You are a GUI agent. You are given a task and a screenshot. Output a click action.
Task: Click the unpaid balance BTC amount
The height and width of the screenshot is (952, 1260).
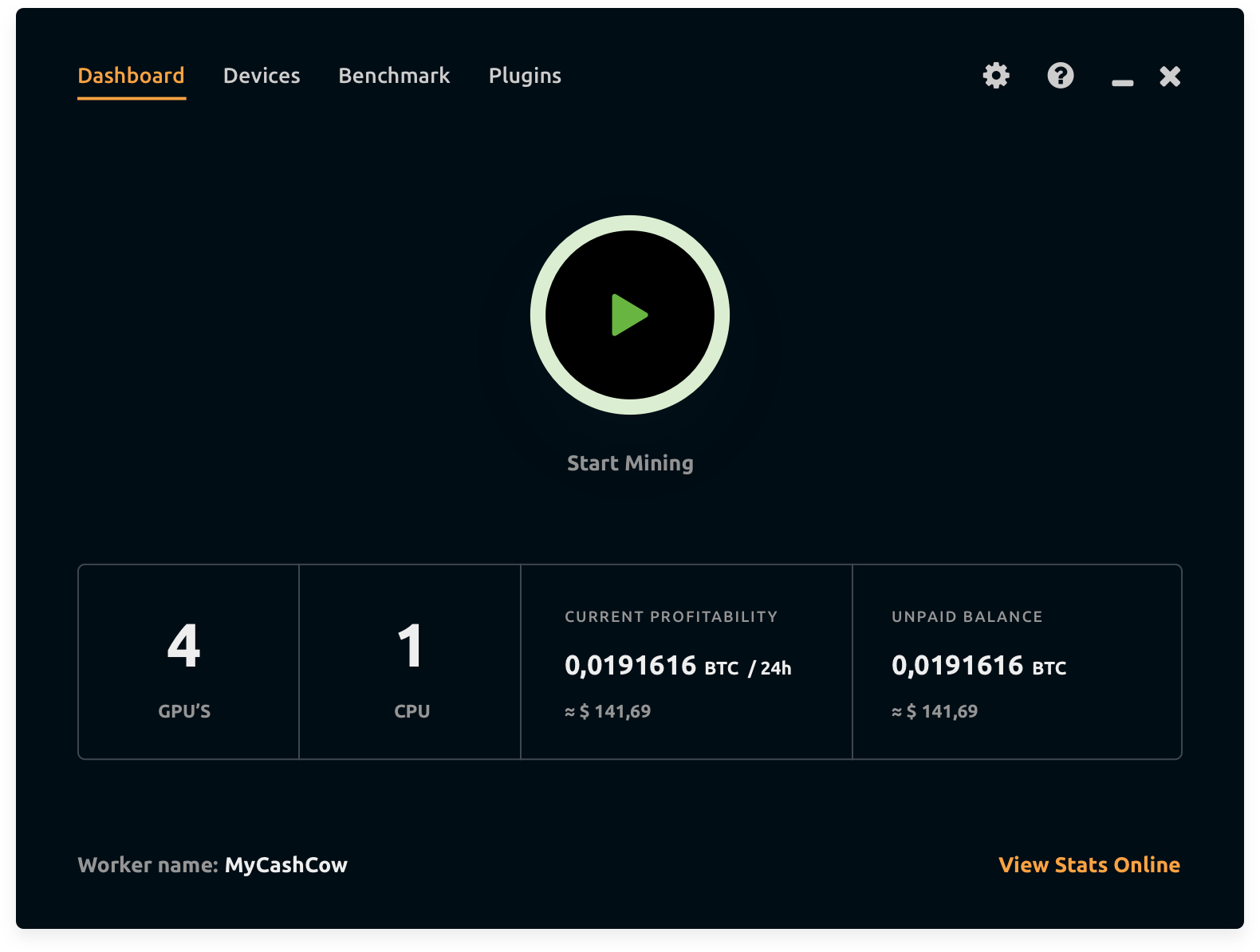coord(978,666)
